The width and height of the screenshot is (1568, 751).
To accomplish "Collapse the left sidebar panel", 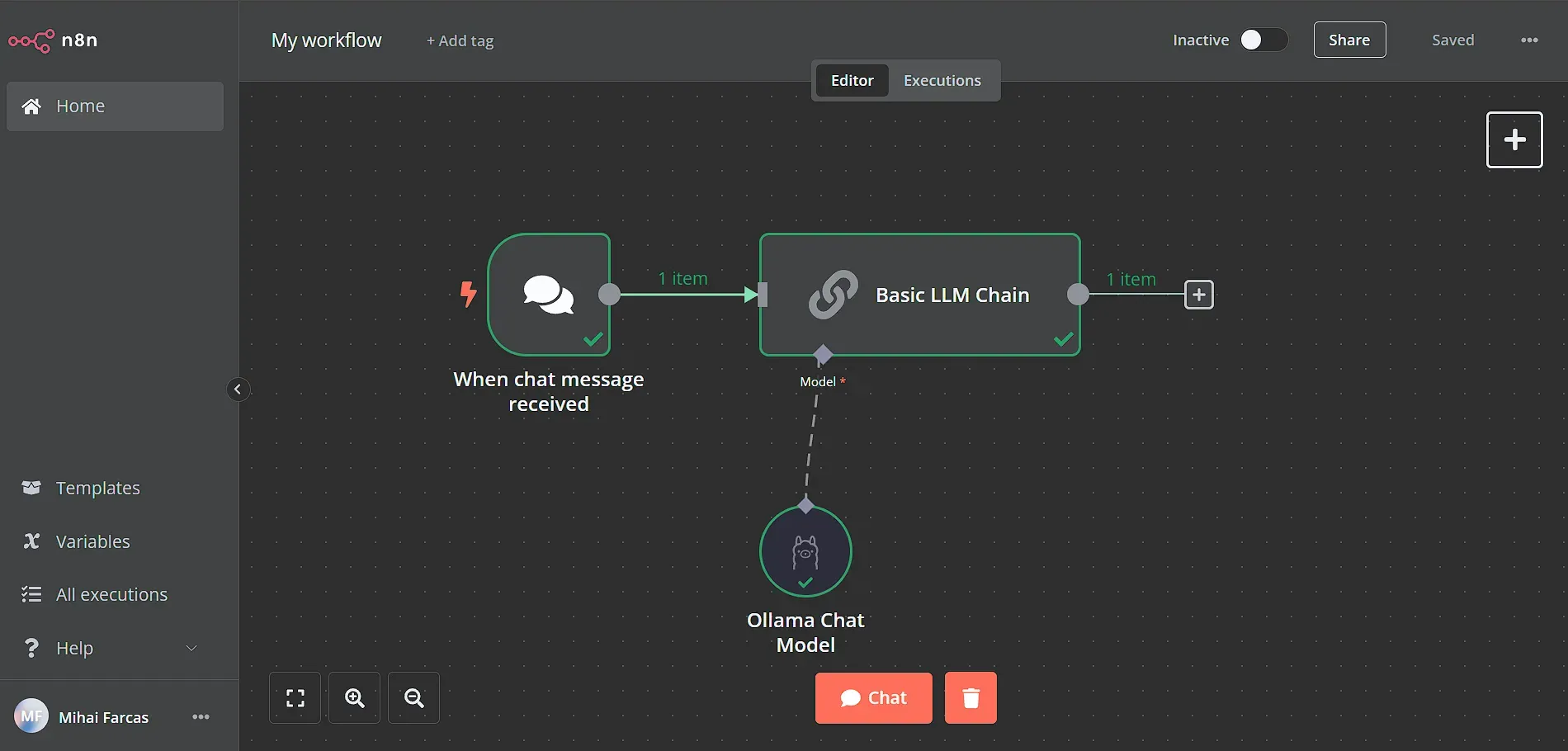I will (x=238, y=390).
